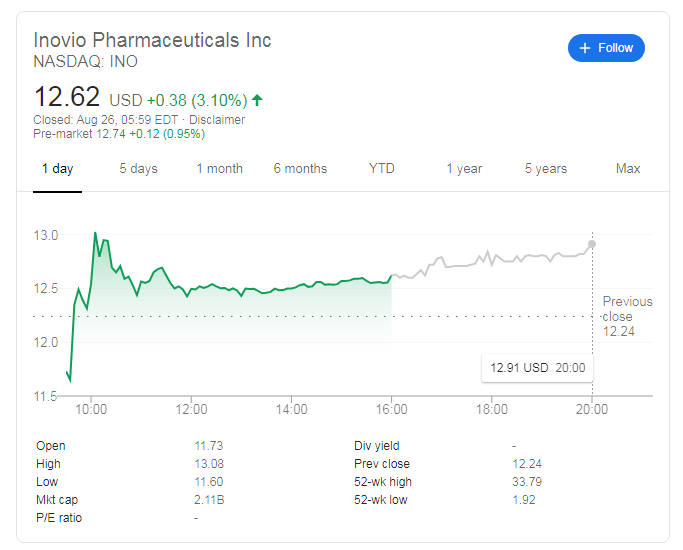Follow Inovio Pharmaceuticals stock
Viewport: 683px width, 550px height.
(x=606, y=48)
